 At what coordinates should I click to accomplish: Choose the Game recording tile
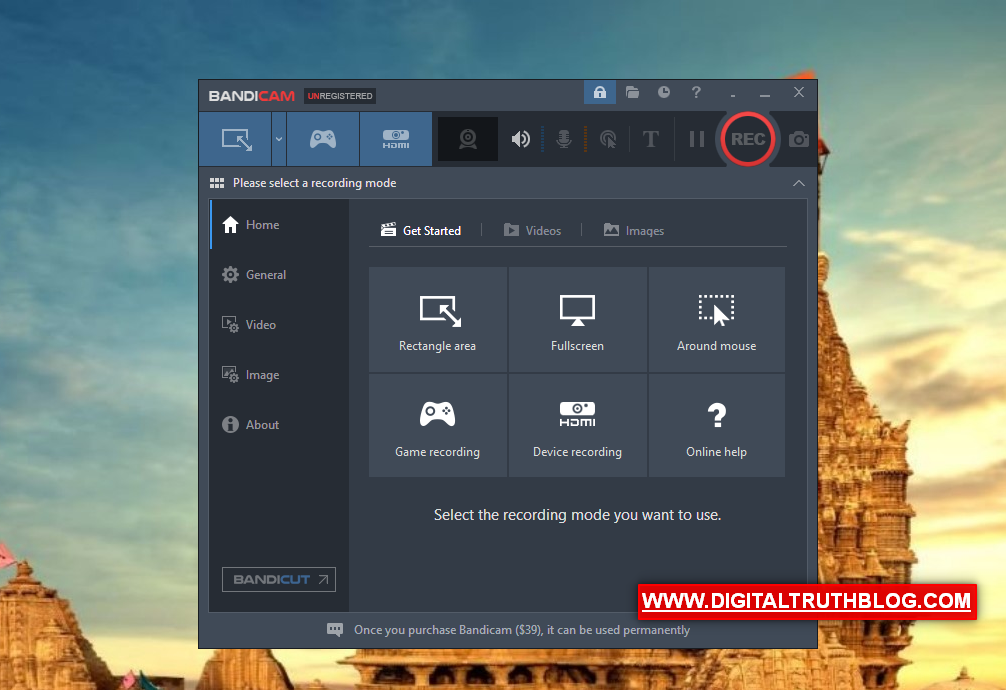click(438, 425)
